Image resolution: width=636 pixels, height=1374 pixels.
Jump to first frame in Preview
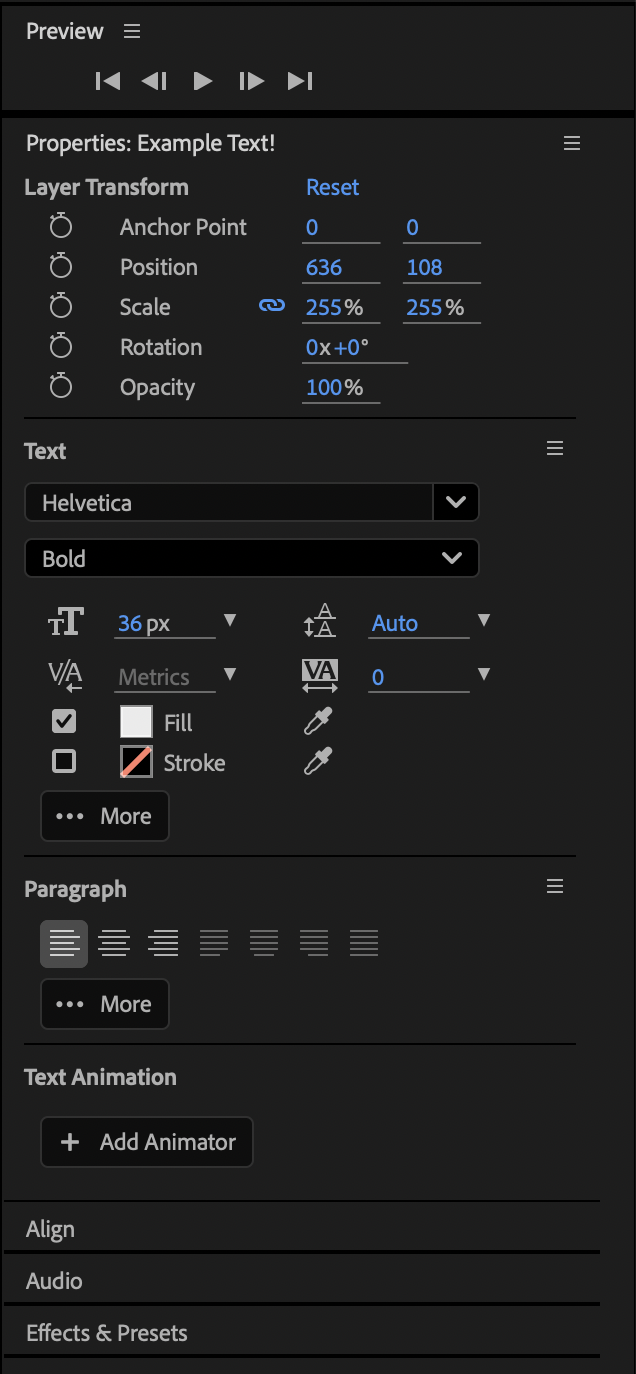pos(108,81)
